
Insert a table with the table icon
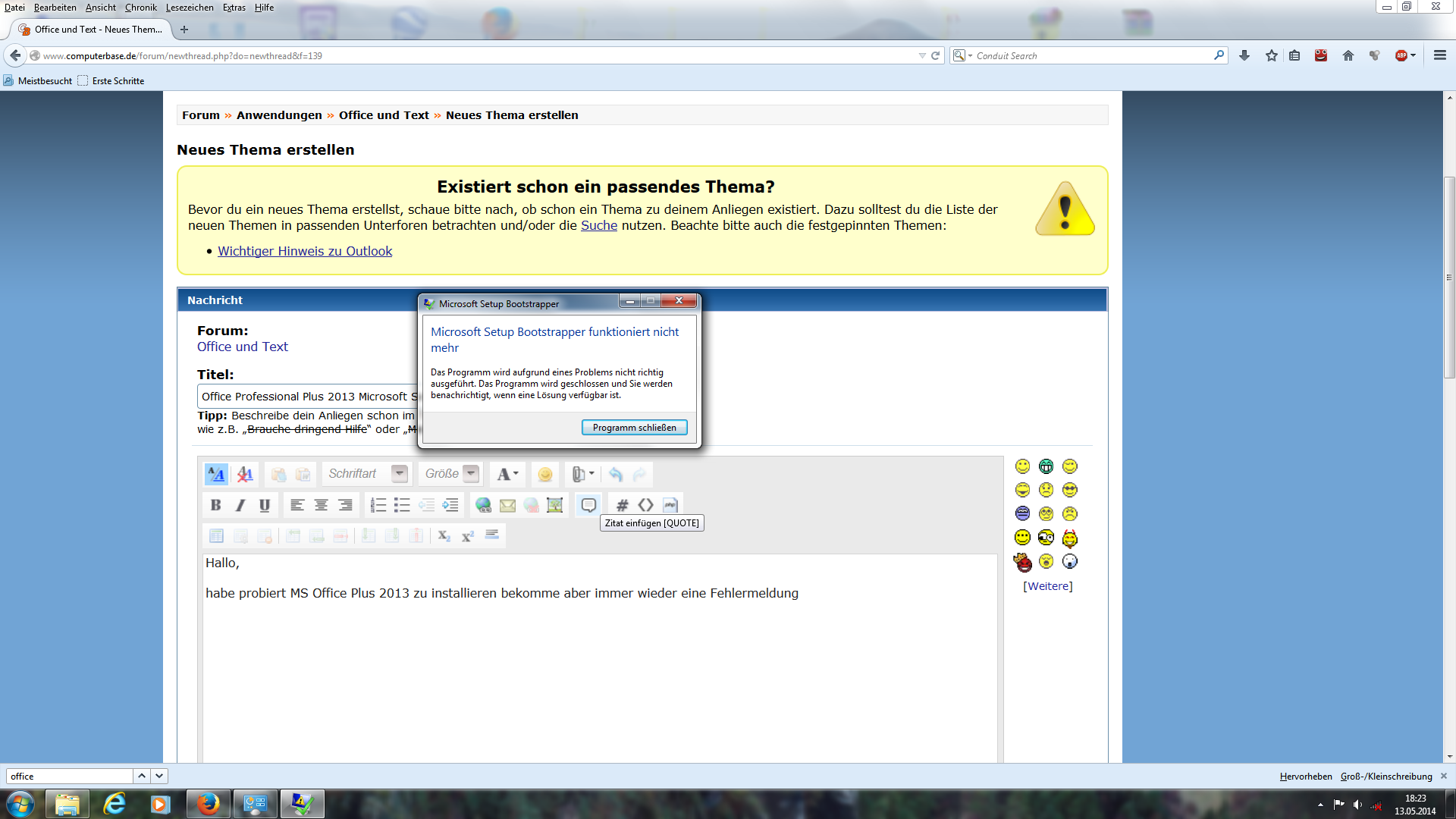[216, 536]
